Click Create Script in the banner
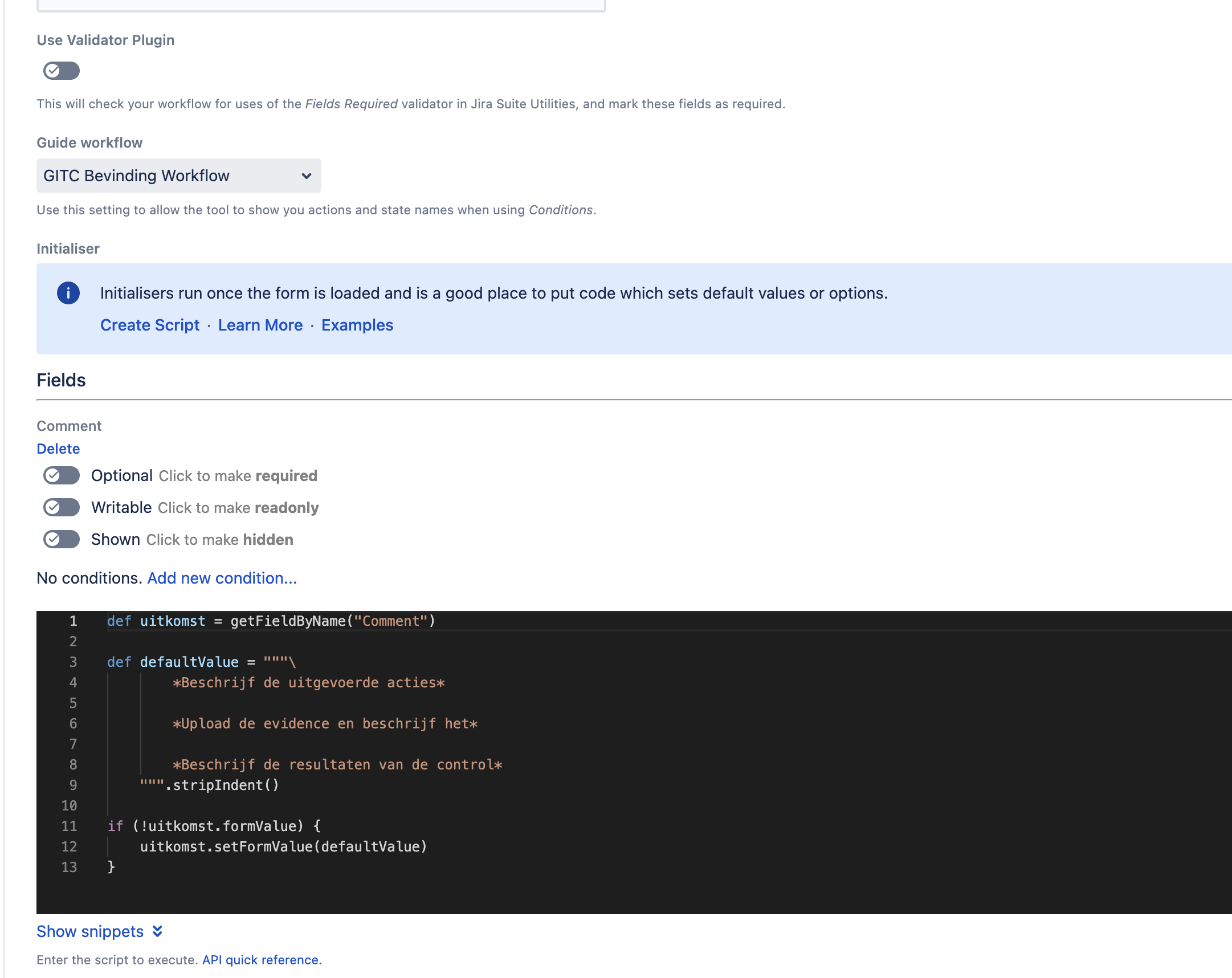The height and width of the screenshot is (978, 1232). pyautogui.click(x=149, y=325)
